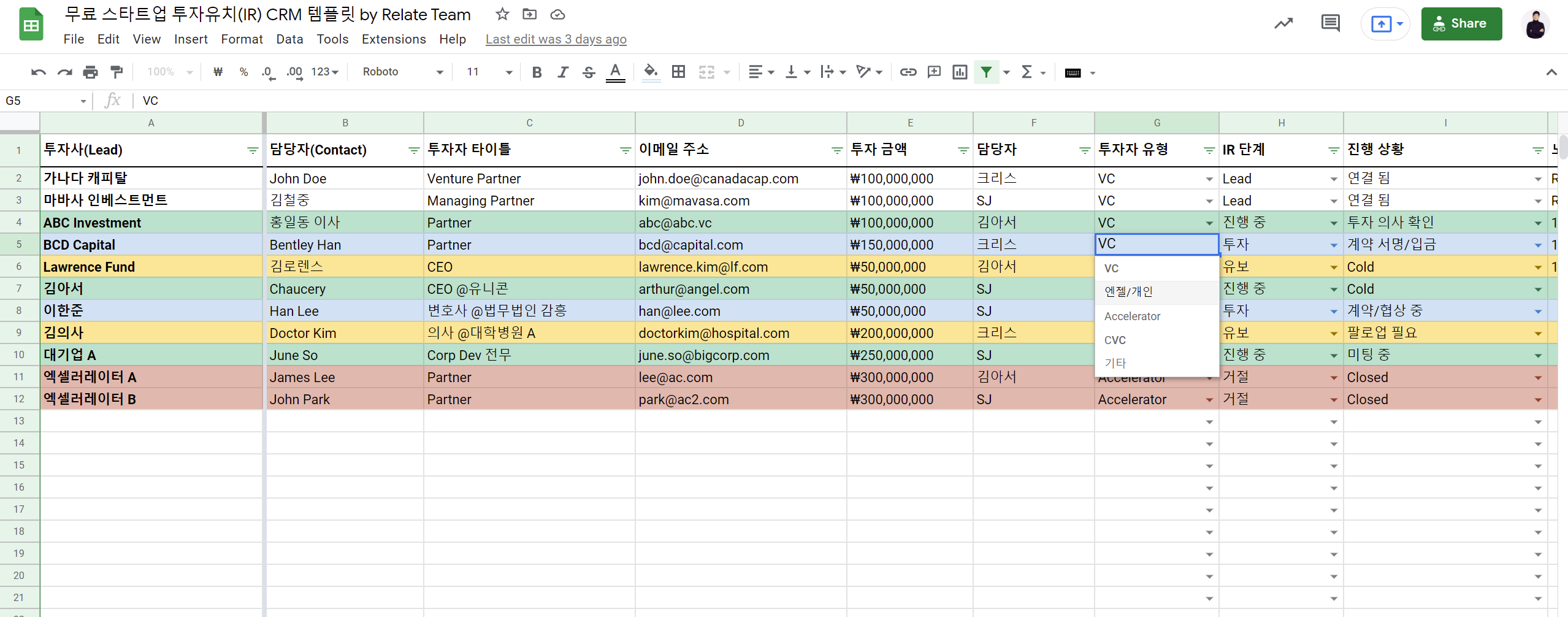Apply Korean Won currency format
Screen dimensions: 1568x617
coord(218,72)
